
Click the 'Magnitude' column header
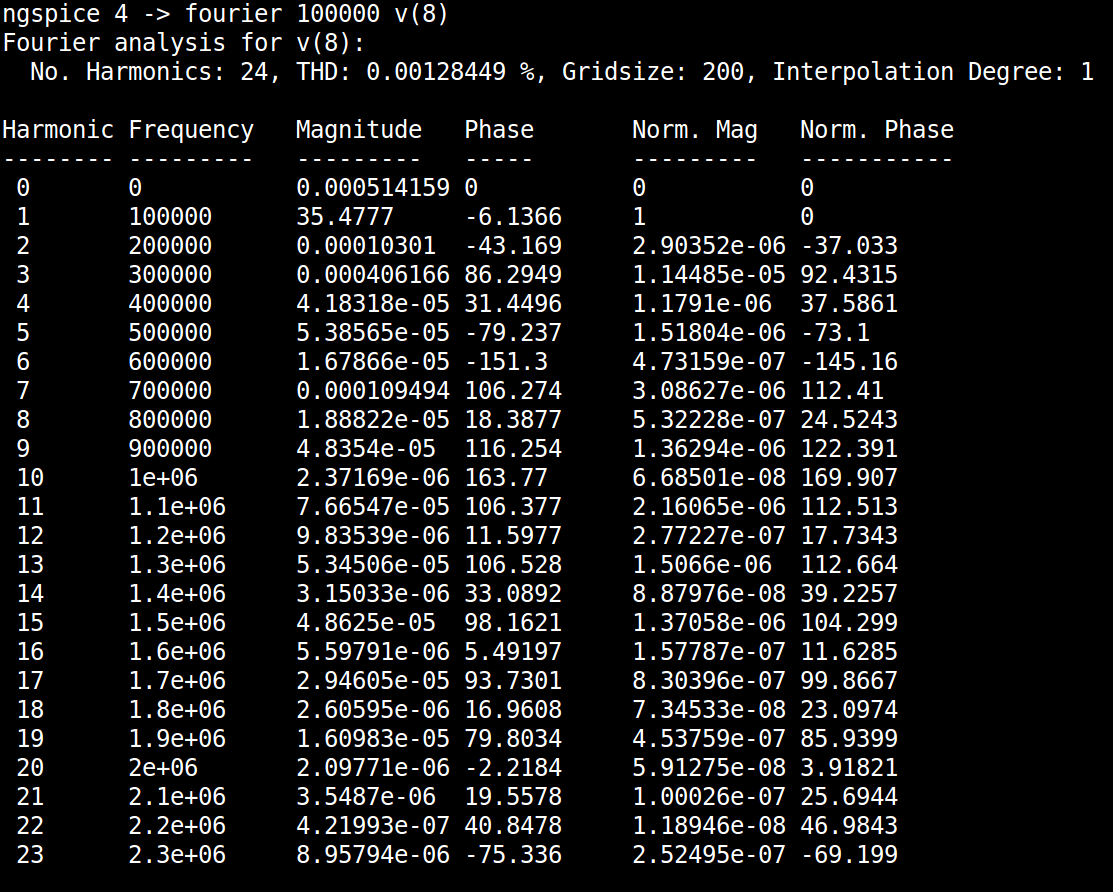click(358, 130)
